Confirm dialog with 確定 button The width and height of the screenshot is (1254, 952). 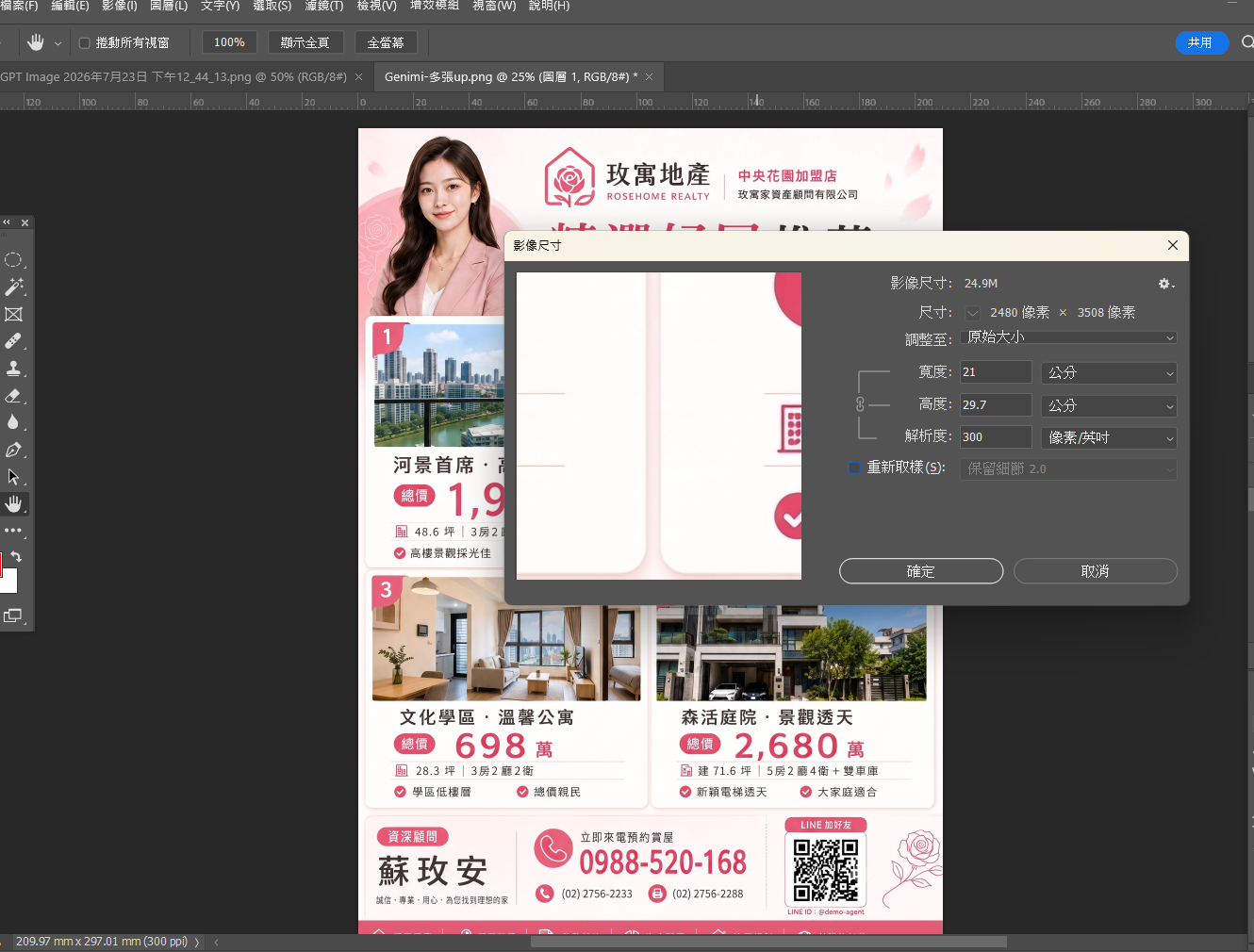[x=921, y=571]
